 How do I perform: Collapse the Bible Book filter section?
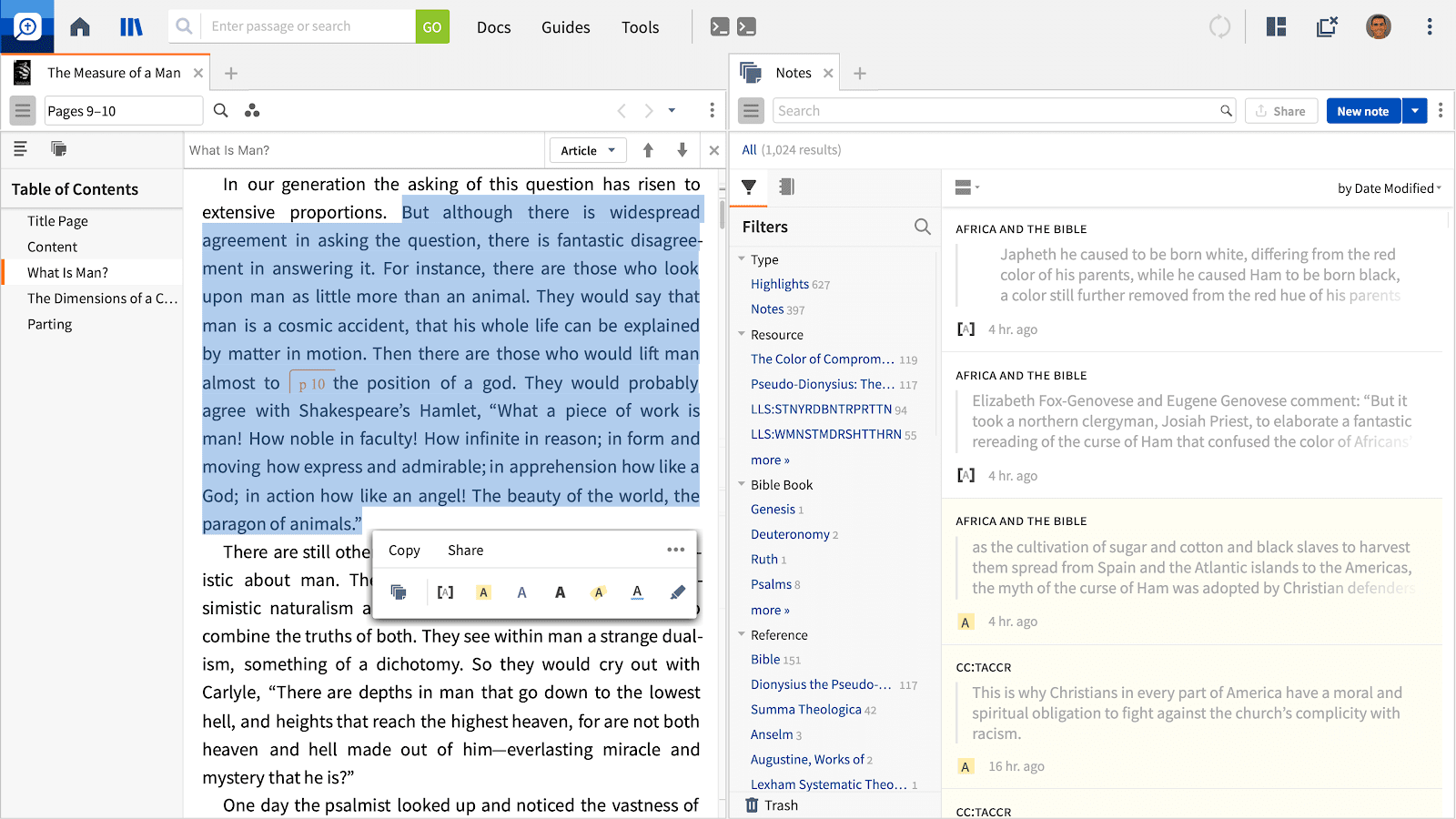click(x=742, y=485)
